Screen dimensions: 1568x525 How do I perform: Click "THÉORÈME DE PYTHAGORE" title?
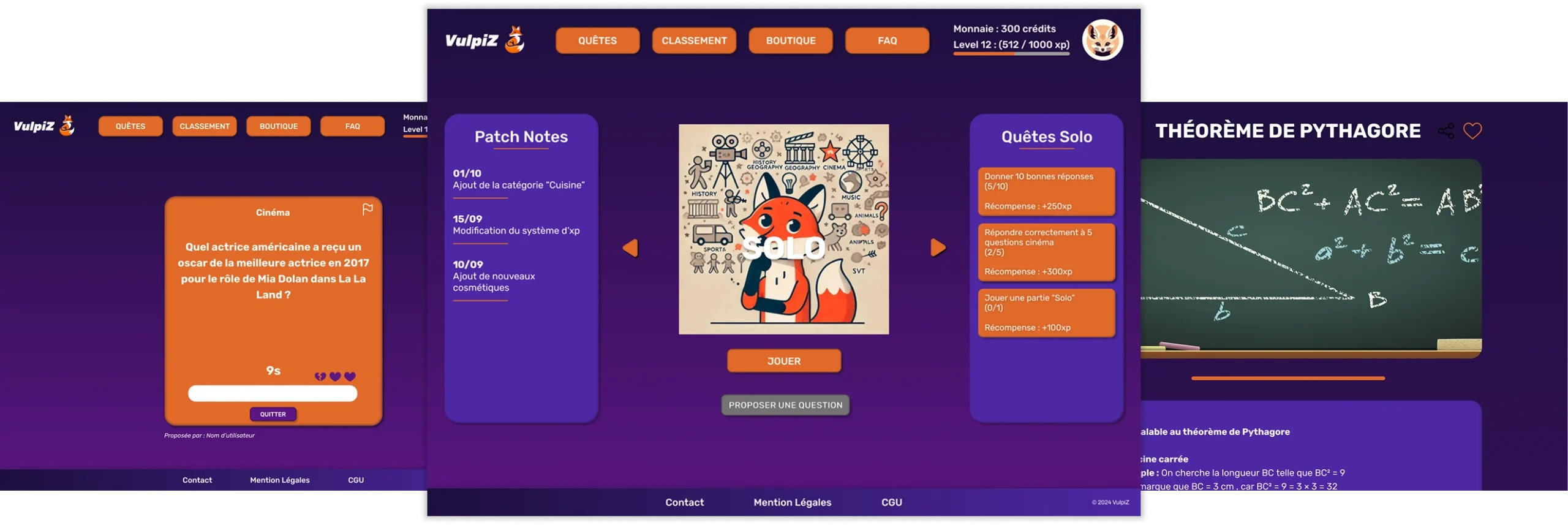tap(1287, 131)
